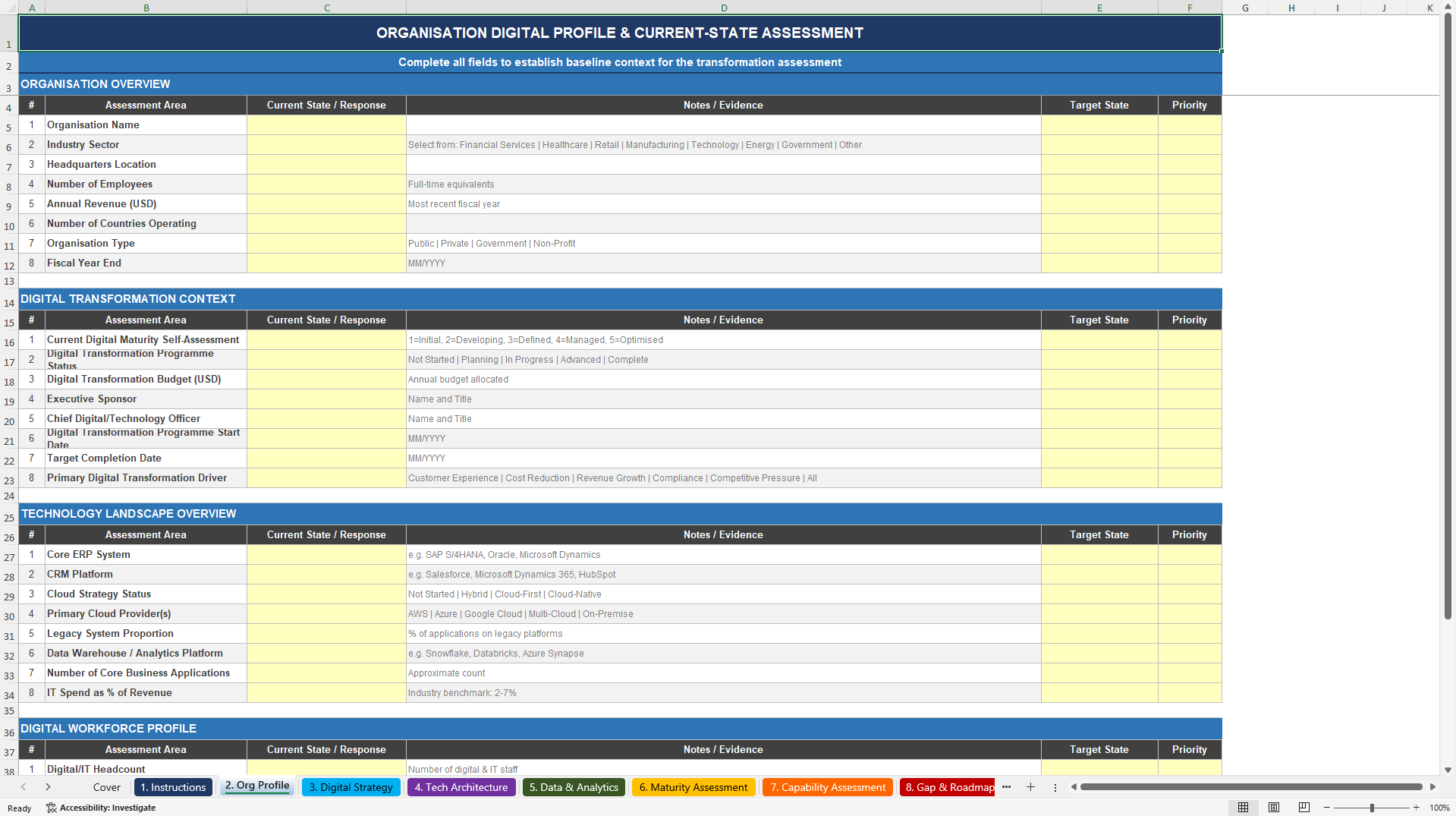The height and width of the screenshot is (816, 1456).
Task: Zoom out with the minus icon
Action: [x=1328, y=808]
